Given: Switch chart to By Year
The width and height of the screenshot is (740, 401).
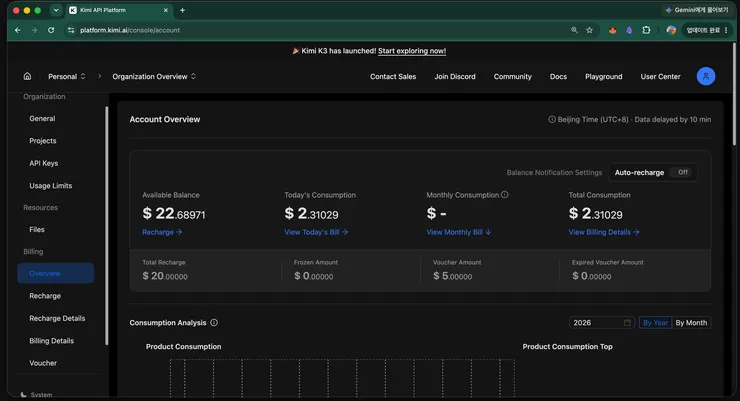Looking at the screenshot, I should click(x=655, y=323).
